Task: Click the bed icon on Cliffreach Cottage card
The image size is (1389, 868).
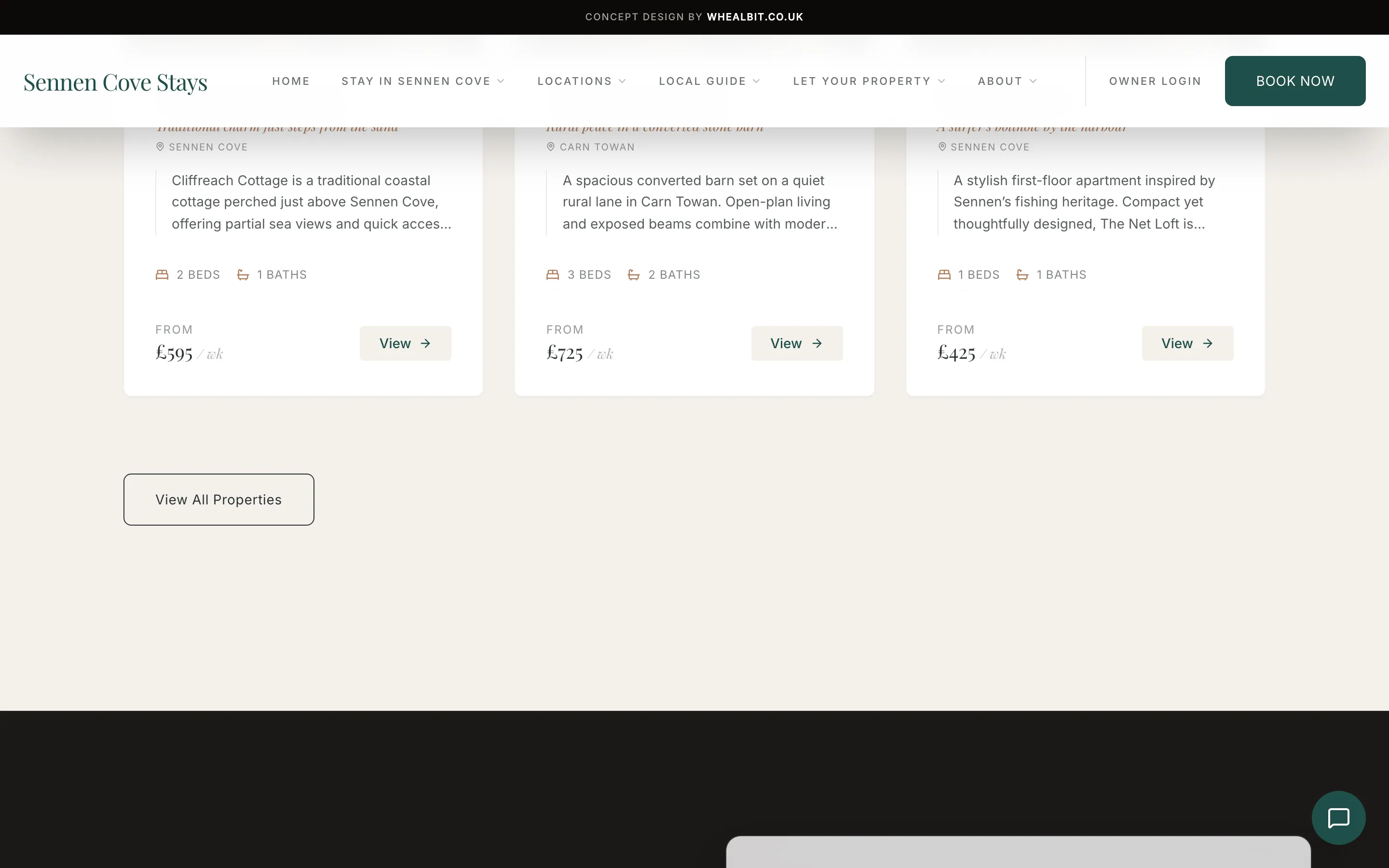Action: [162, 275]
